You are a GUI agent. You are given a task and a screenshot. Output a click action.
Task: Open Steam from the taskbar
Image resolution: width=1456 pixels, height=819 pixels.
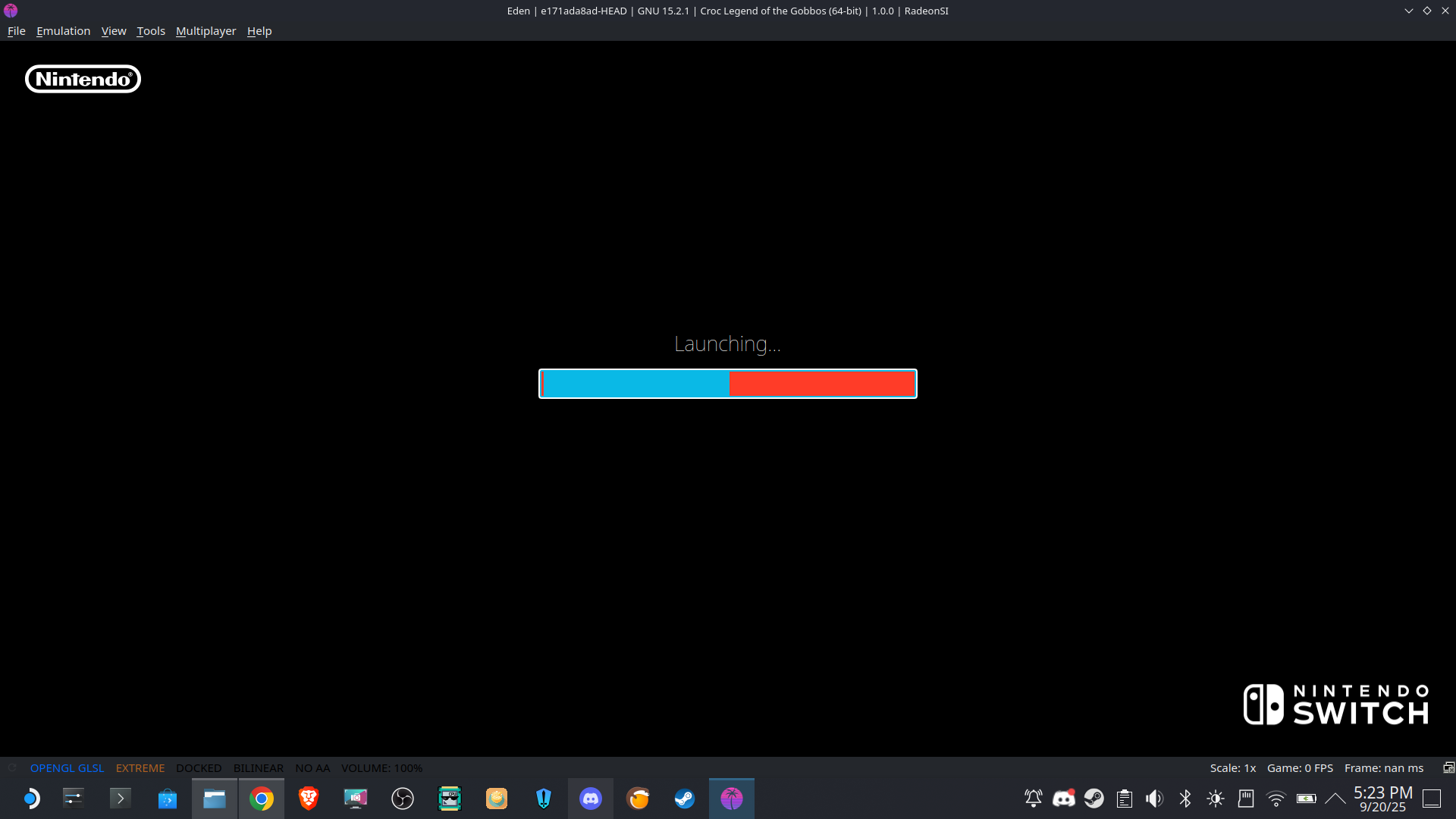pos(685,799)
